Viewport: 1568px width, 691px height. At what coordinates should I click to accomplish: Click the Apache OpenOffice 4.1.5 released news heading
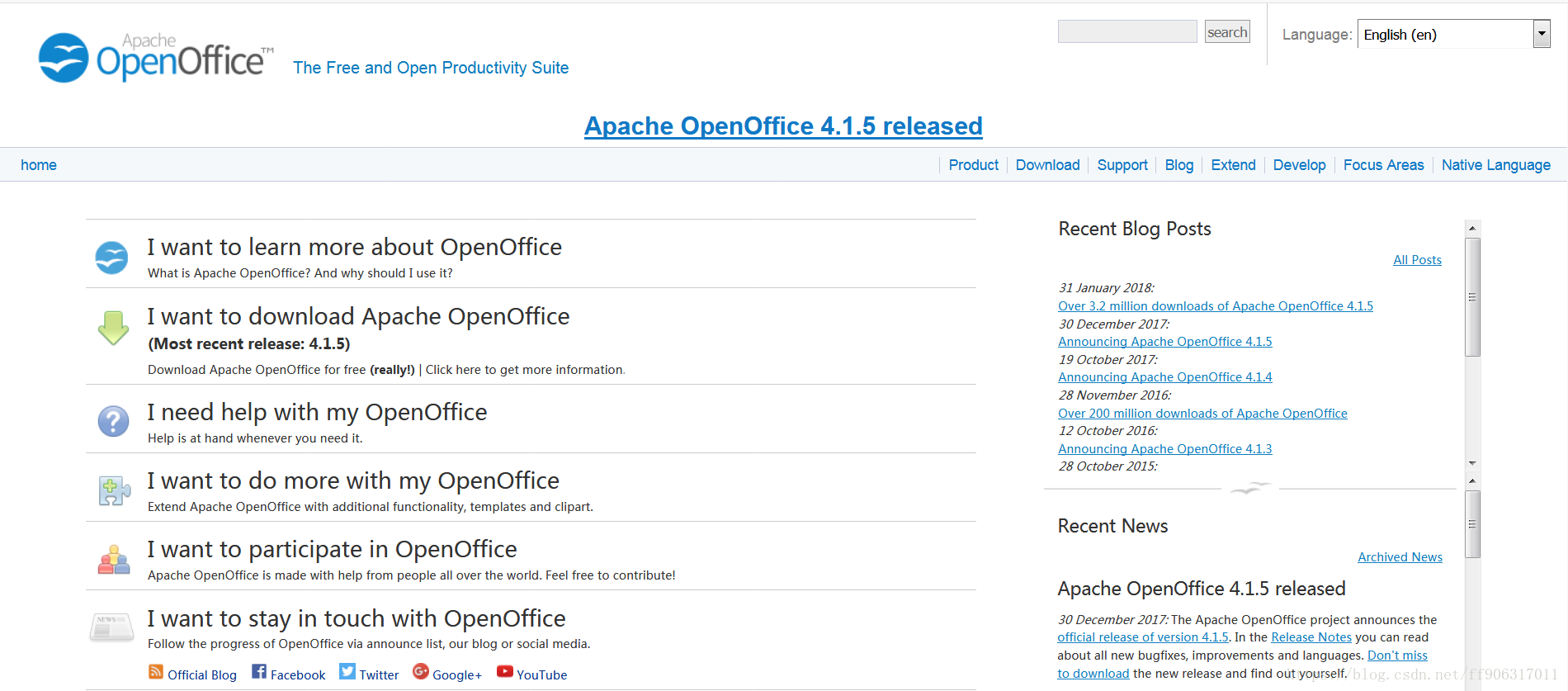click(1202, 589)
